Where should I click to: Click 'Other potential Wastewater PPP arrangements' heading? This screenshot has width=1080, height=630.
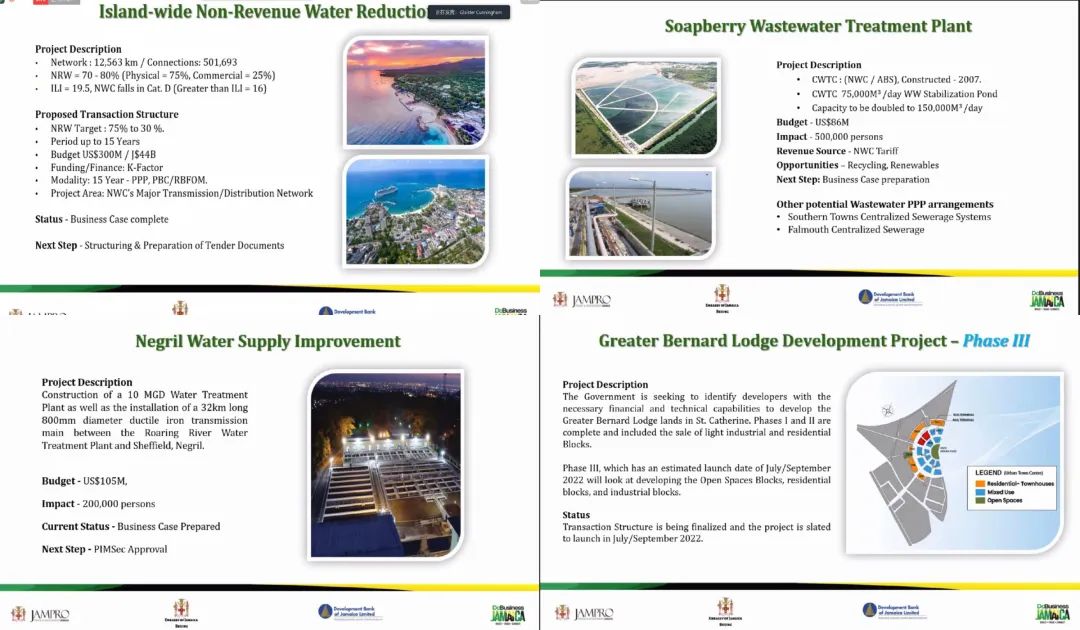(x=885, y=204)
